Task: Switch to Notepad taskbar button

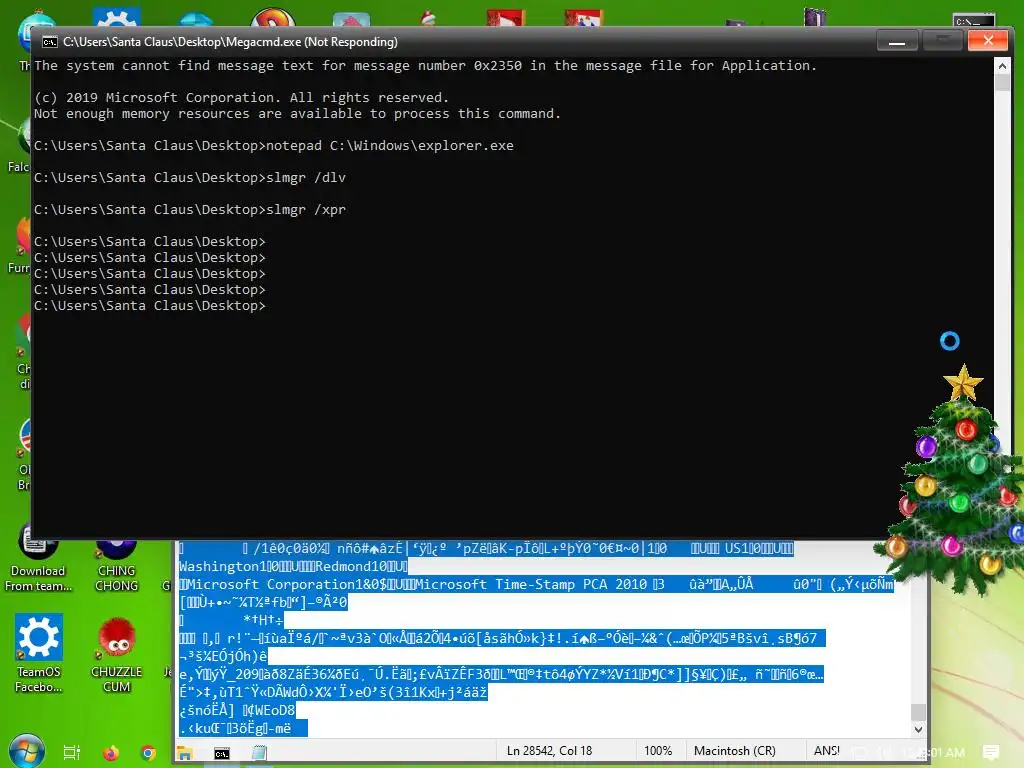Action: [259, 753]
